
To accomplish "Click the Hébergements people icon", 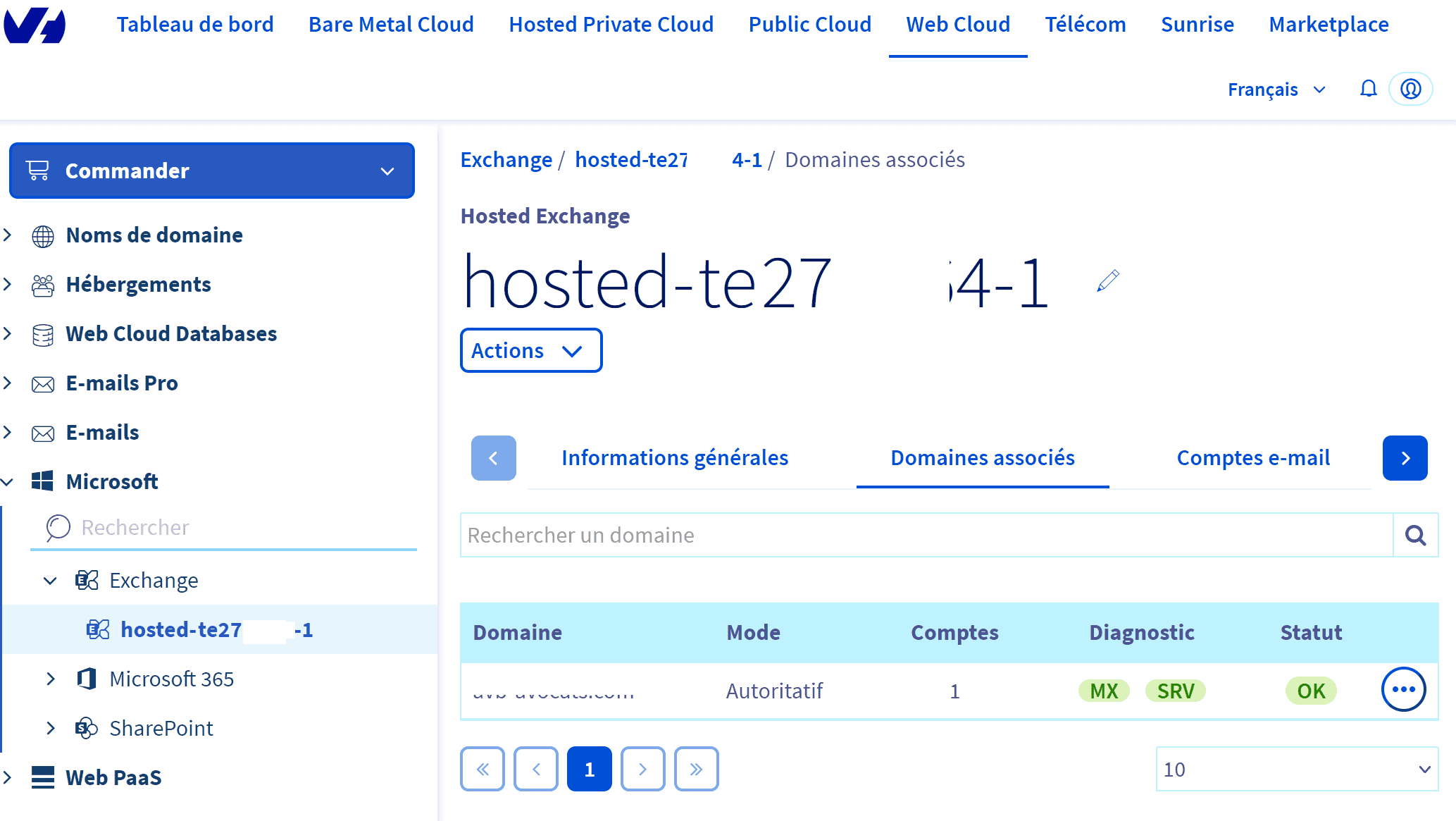I will click(x=43, y=285).
